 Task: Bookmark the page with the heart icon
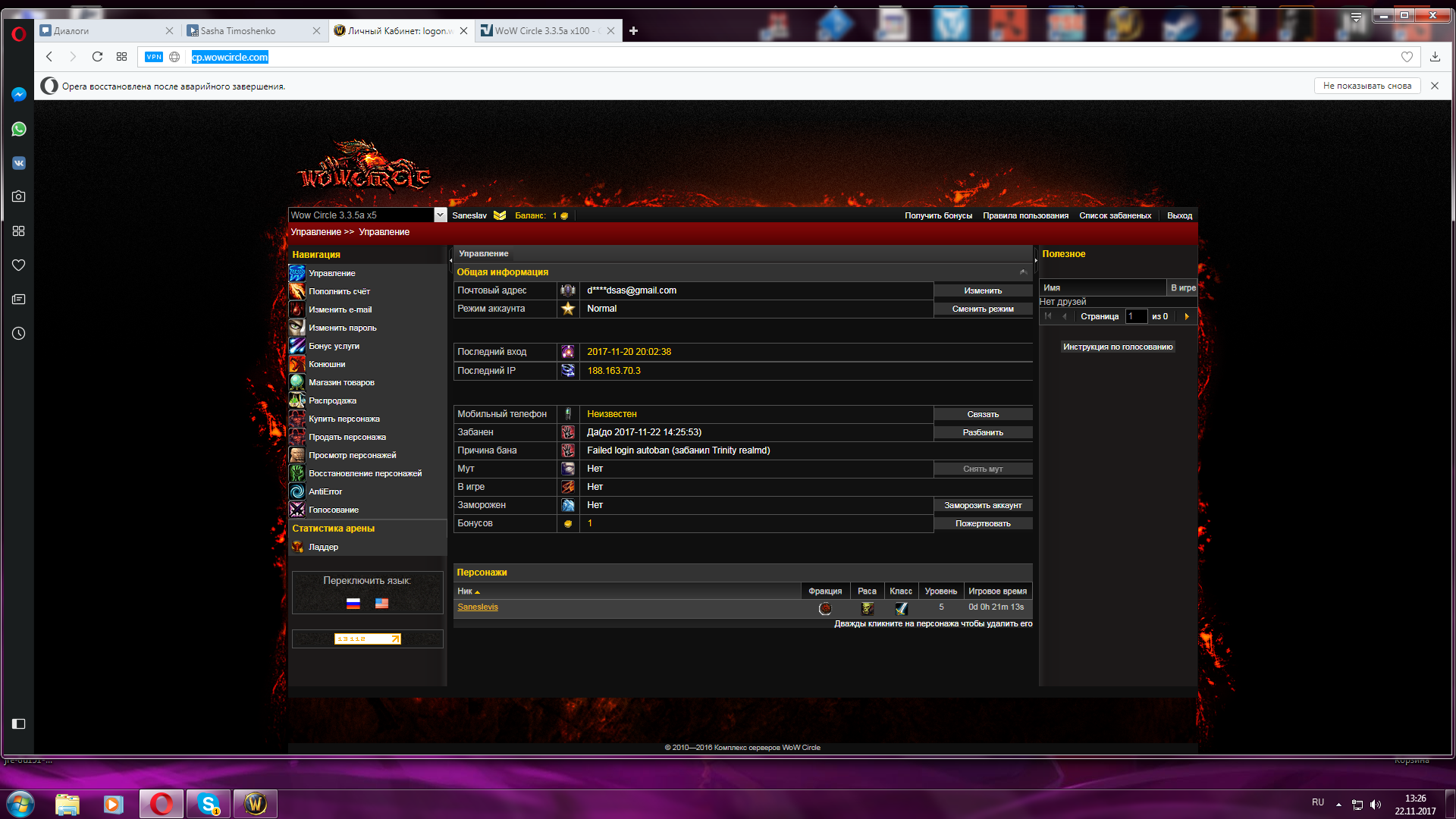(1407, 57)
